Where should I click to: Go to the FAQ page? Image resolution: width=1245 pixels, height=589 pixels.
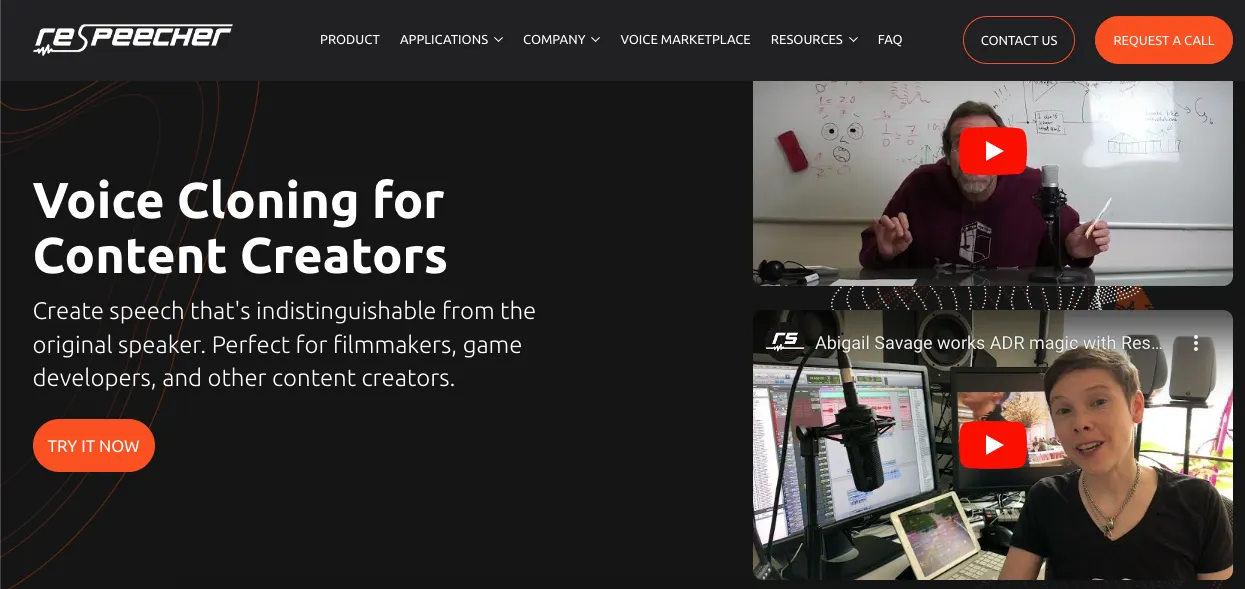[890, 40]
